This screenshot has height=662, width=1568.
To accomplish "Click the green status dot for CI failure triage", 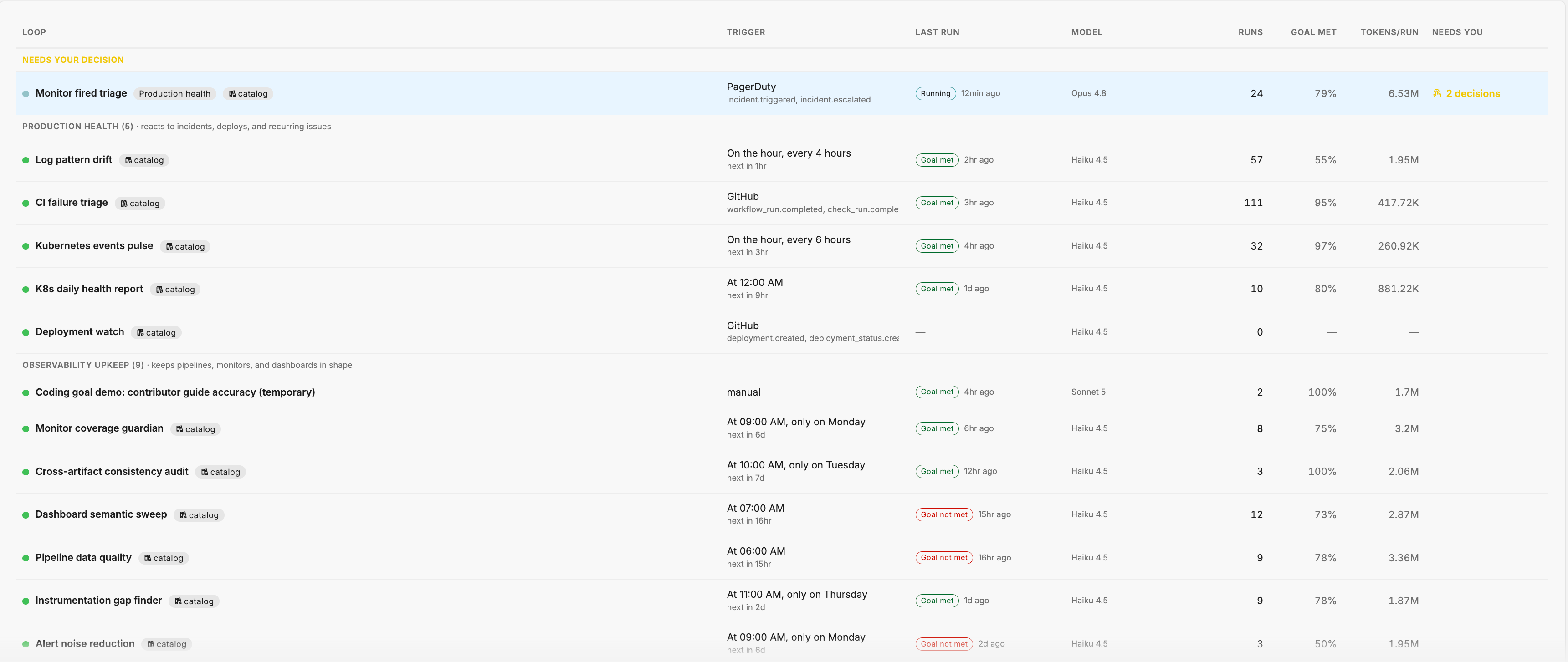I will [26, 203].
